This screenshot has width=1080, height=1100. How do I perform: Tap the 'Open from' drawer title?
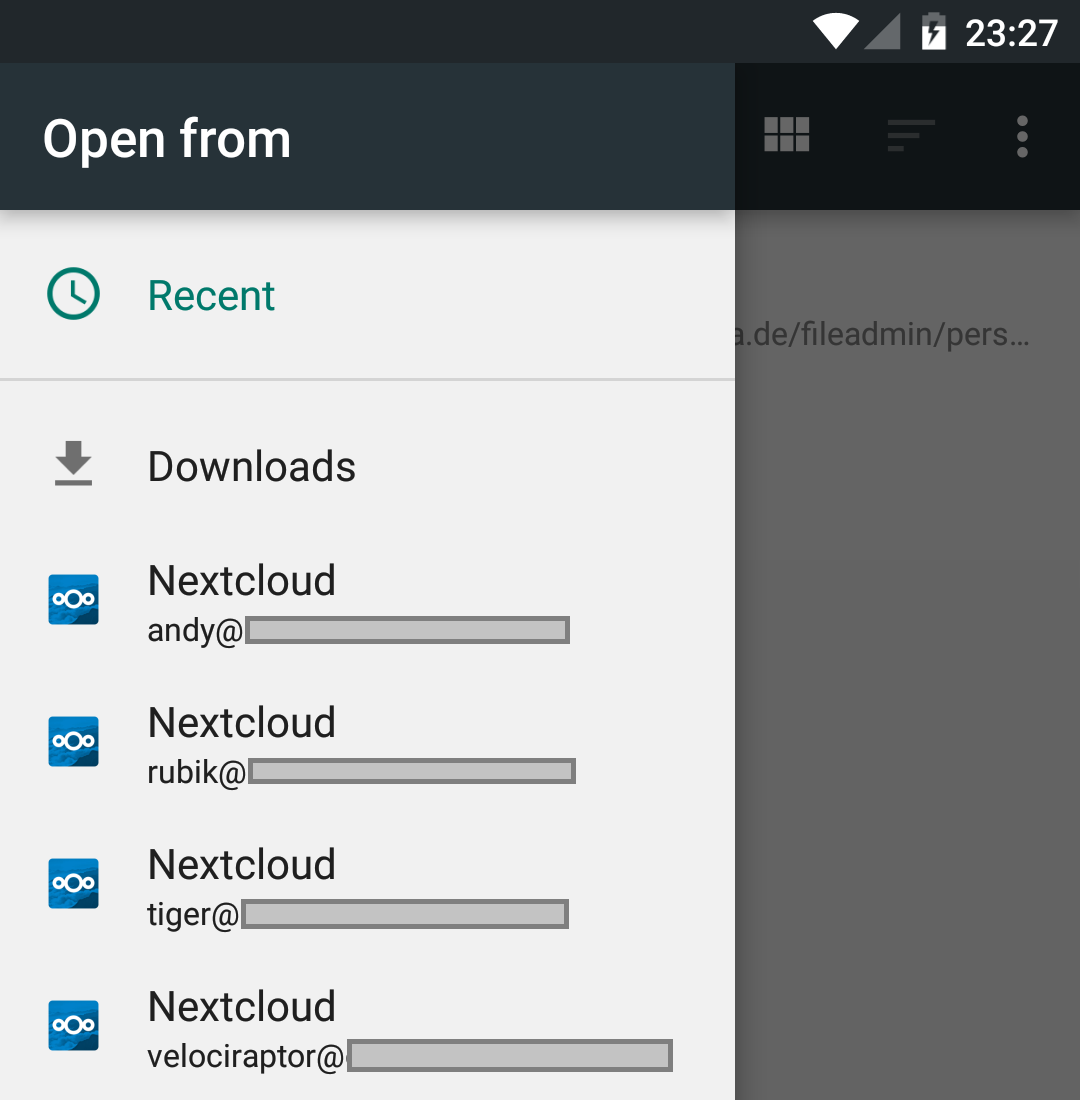tap(166, 139)
